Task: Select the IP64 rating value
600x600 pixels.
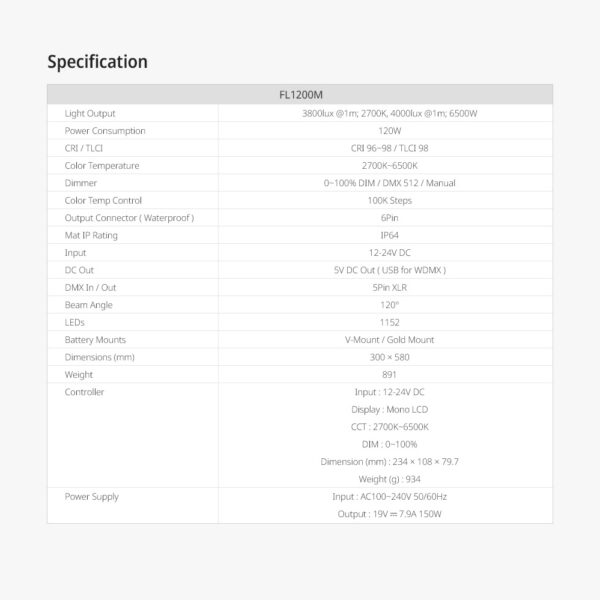Action: click(x=390, y=235)
